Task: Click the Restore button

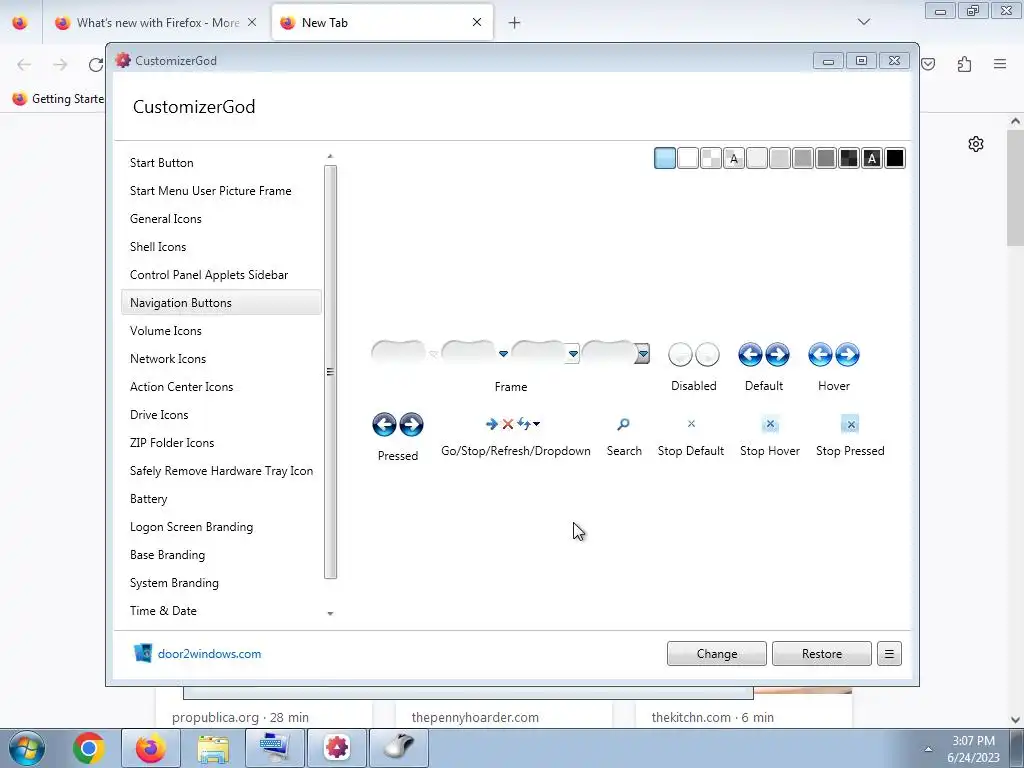Action: click(x=822, y=654)
